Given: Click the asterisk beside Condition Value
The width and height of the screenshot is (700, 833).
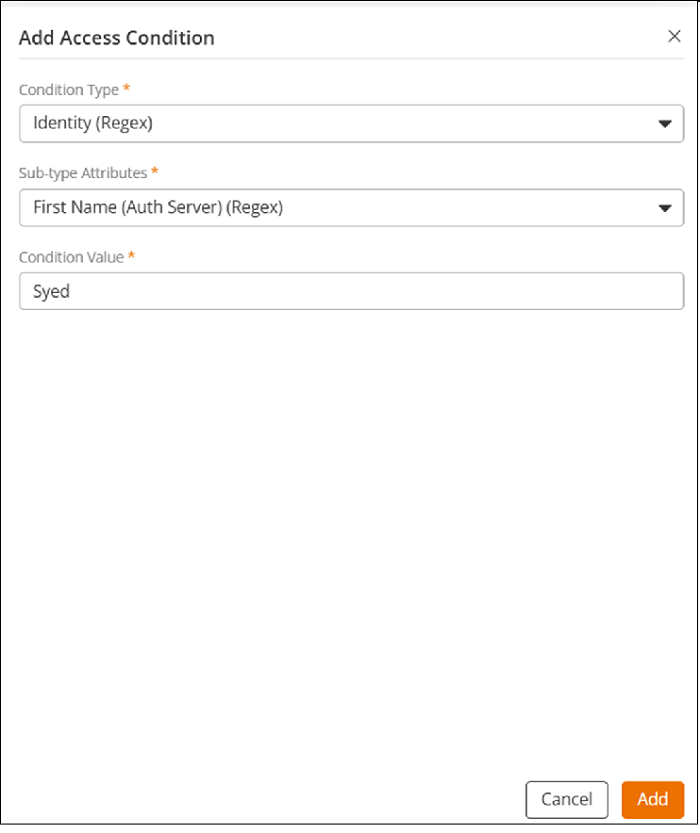Looking at the screenshot, I should click(x=131, y=255).
